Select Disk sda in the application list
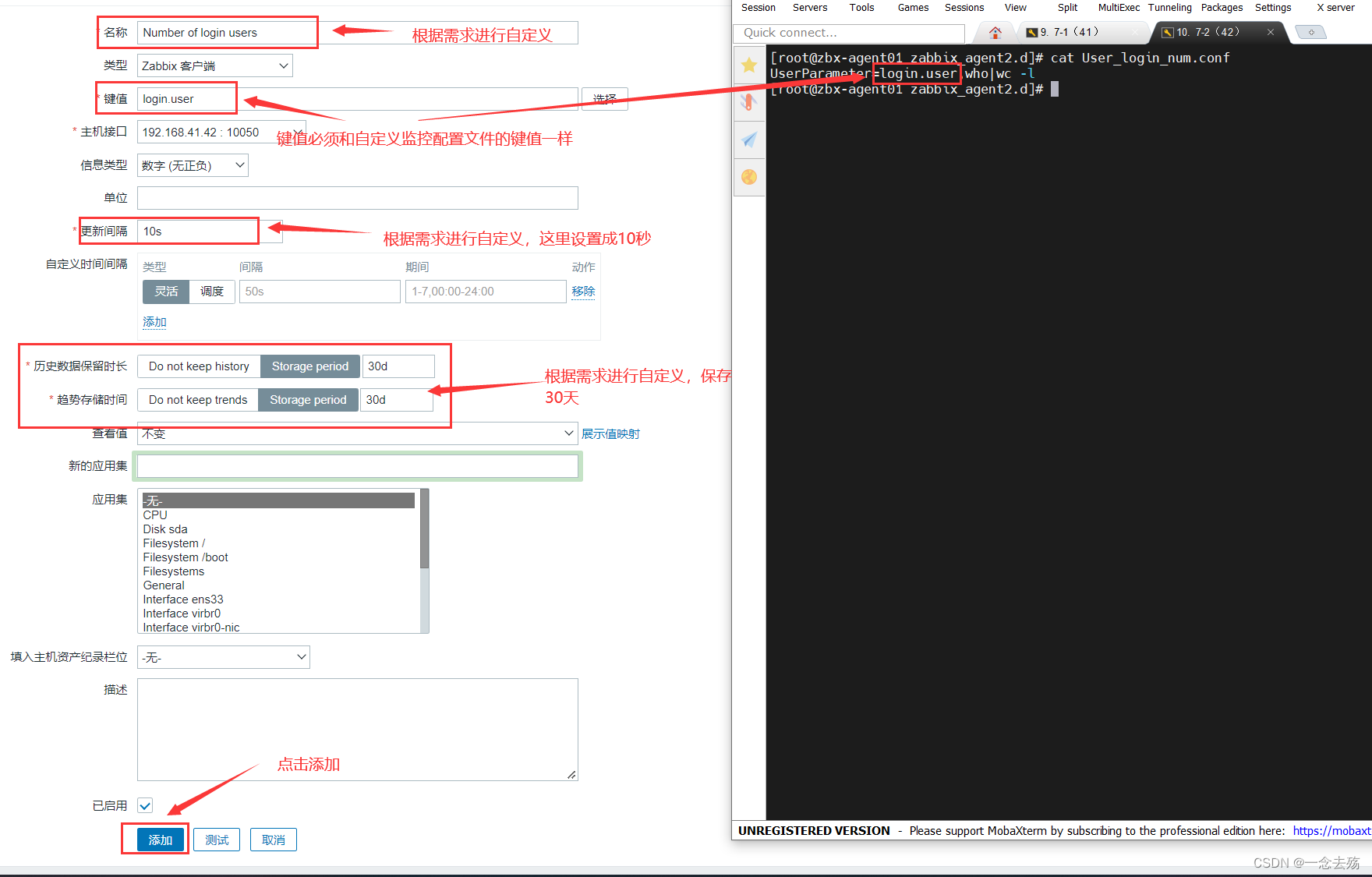1372x877 pixels. pos(278,529)
